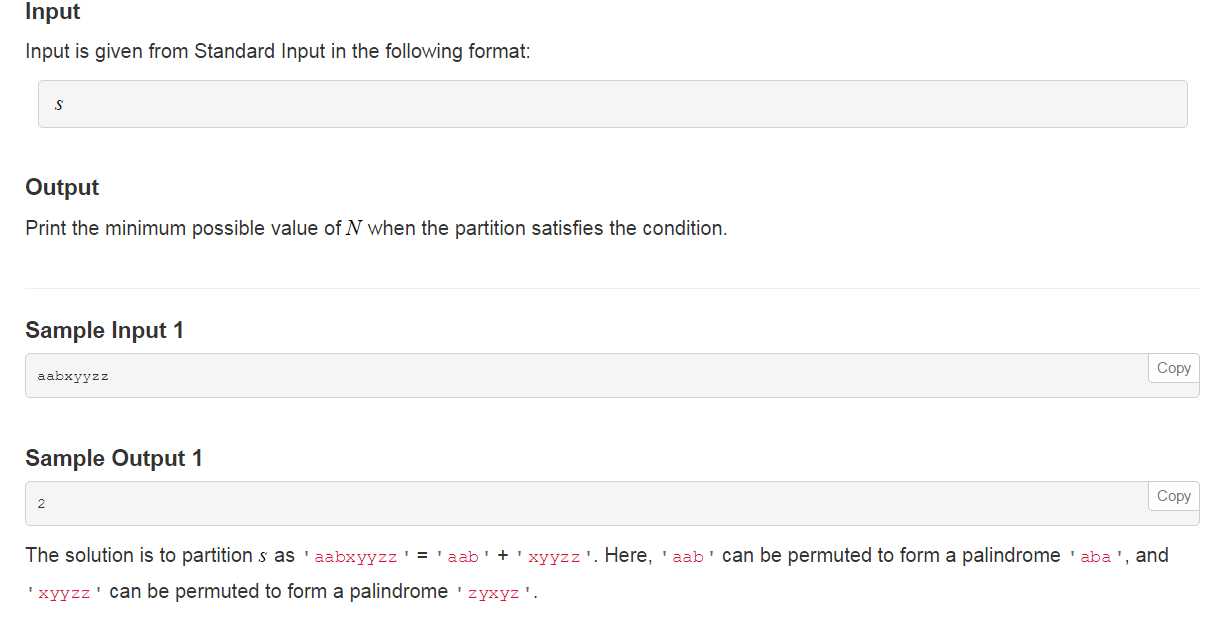Click the output value 2 in sample box
This screenshot has height=620, width=1225.
pos(41,504)
